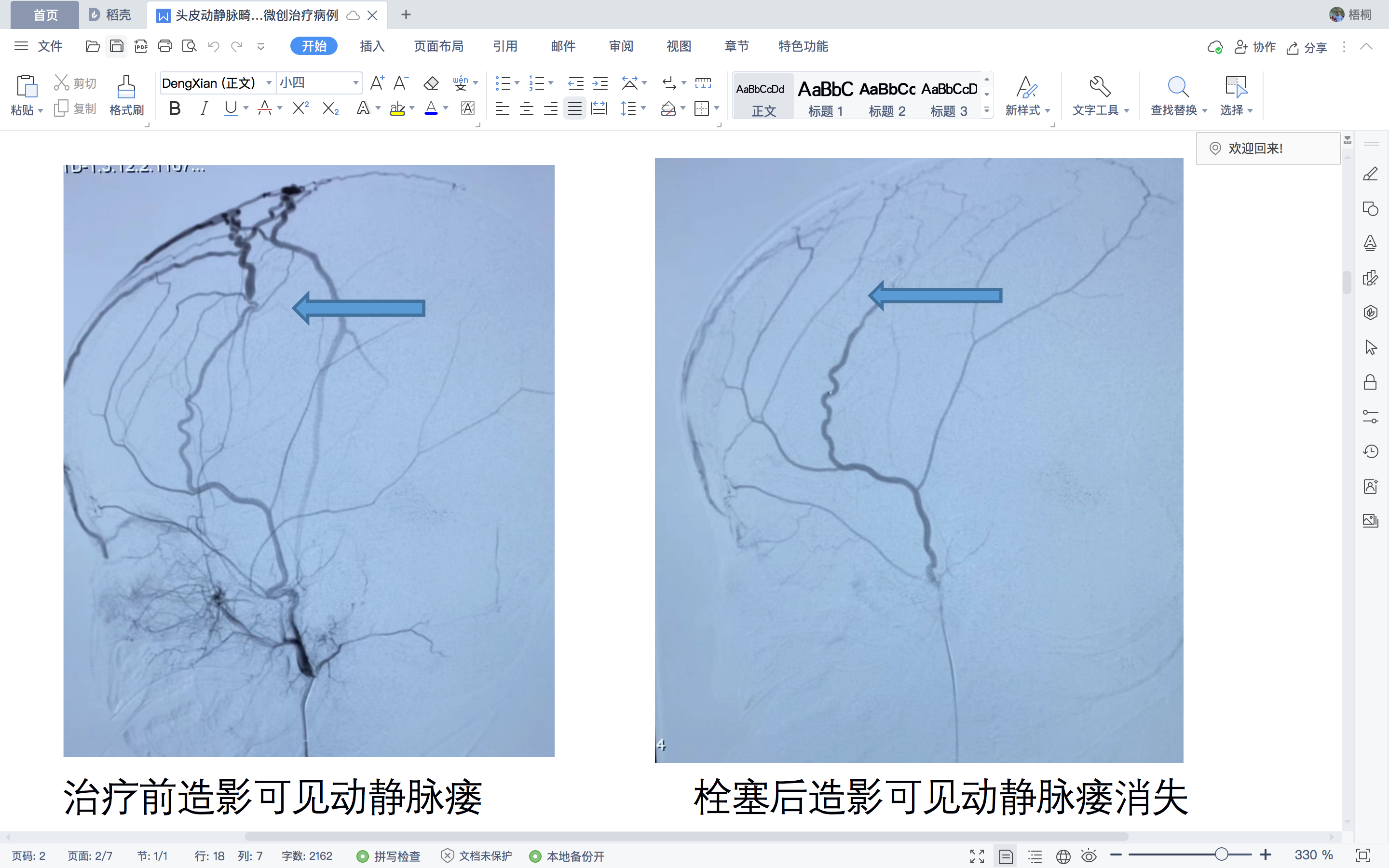Apply yellow text highlight color
The height and width of the screenshot is (868, 1389).
coord(397,108)
